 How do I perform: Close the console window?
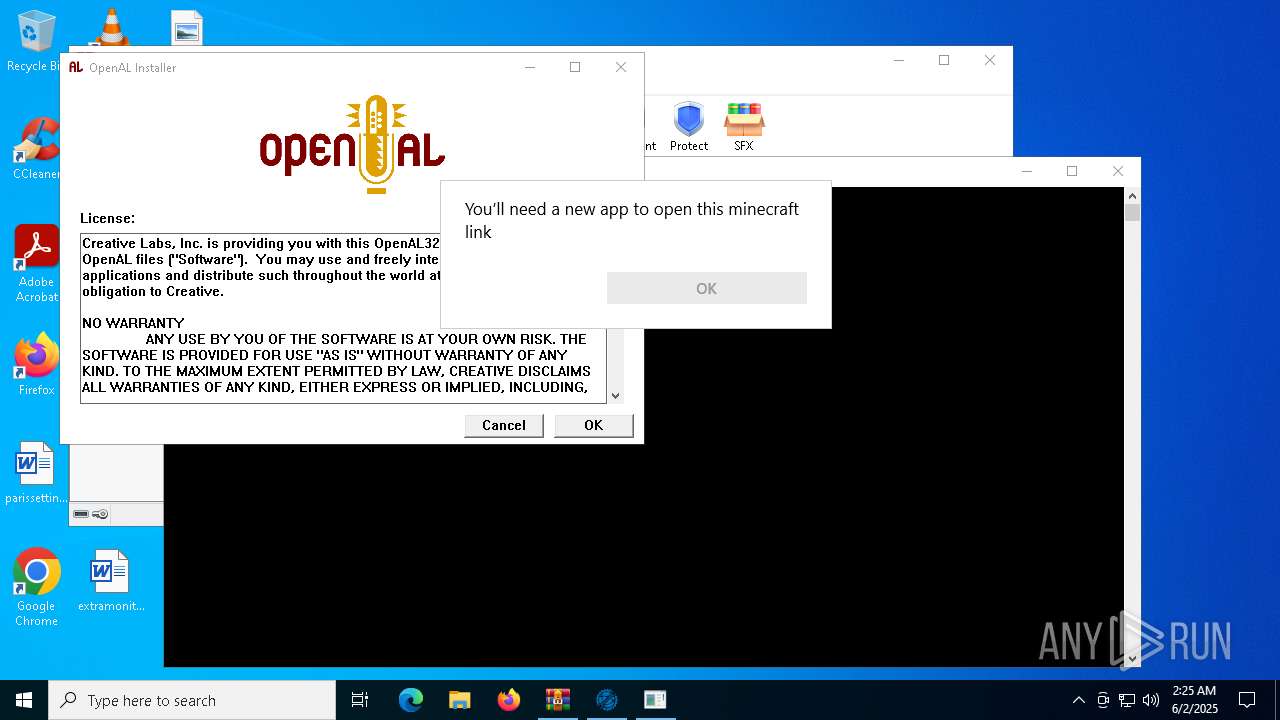(x=1118, y=171)
